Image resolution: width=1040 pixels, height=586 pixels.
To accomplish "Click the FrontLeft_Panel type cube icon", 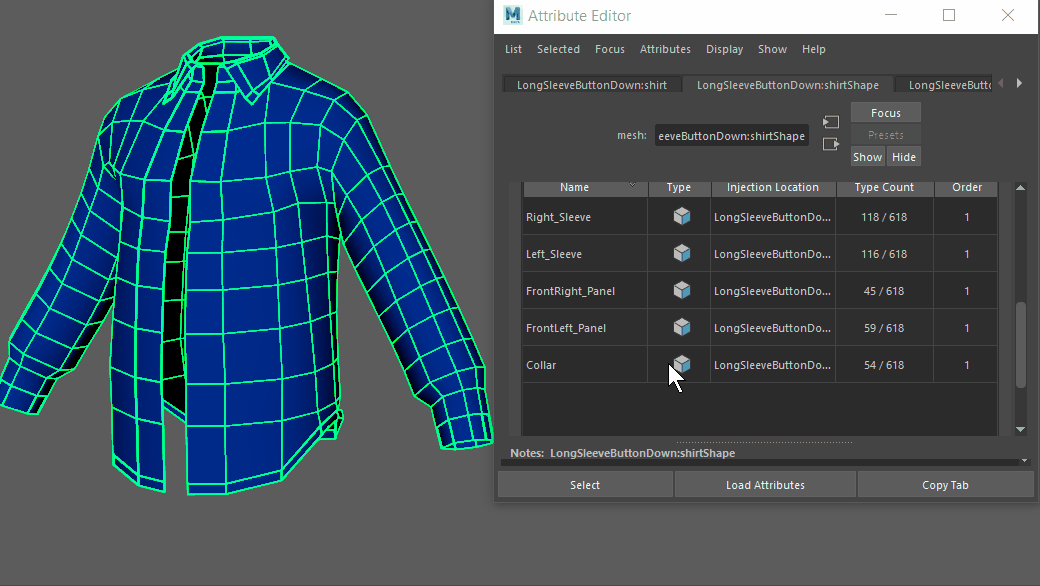I will (681, 327).
